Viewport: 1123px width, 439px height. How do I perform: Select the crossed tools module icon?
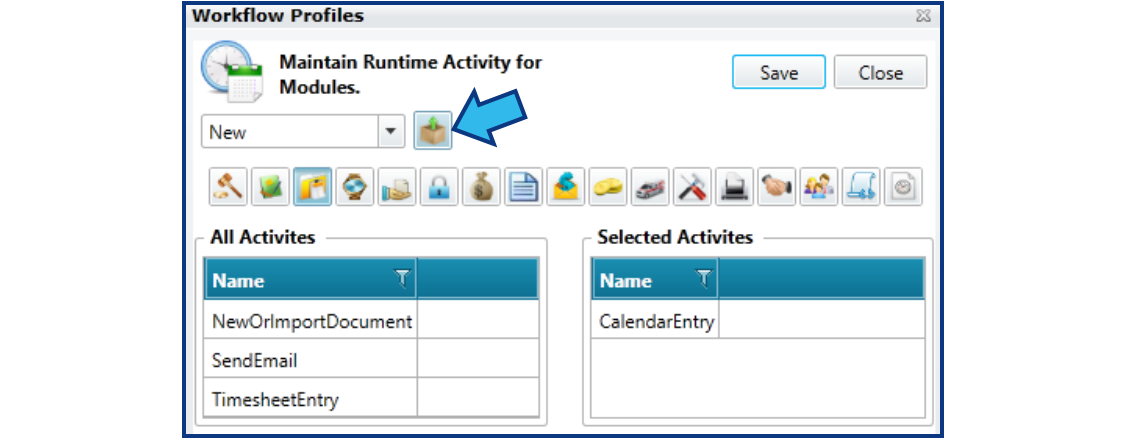point(693,187)
